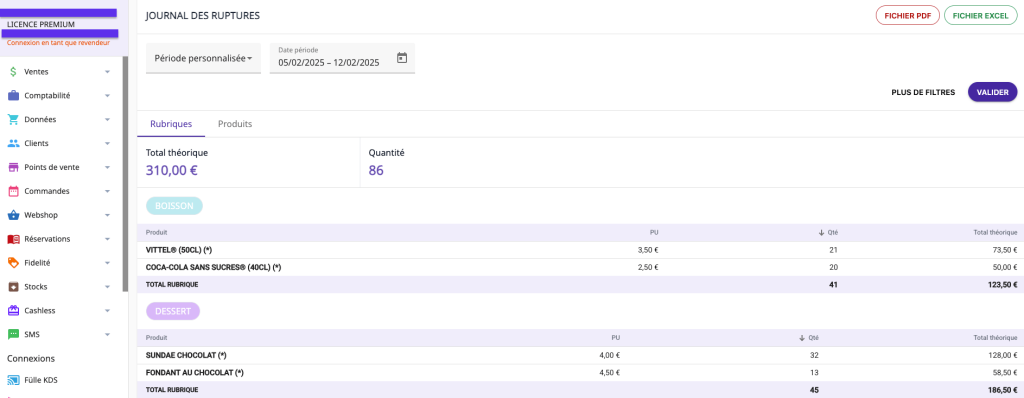Click 'Connexion en tant que revendeur' text

click(58, 43)
